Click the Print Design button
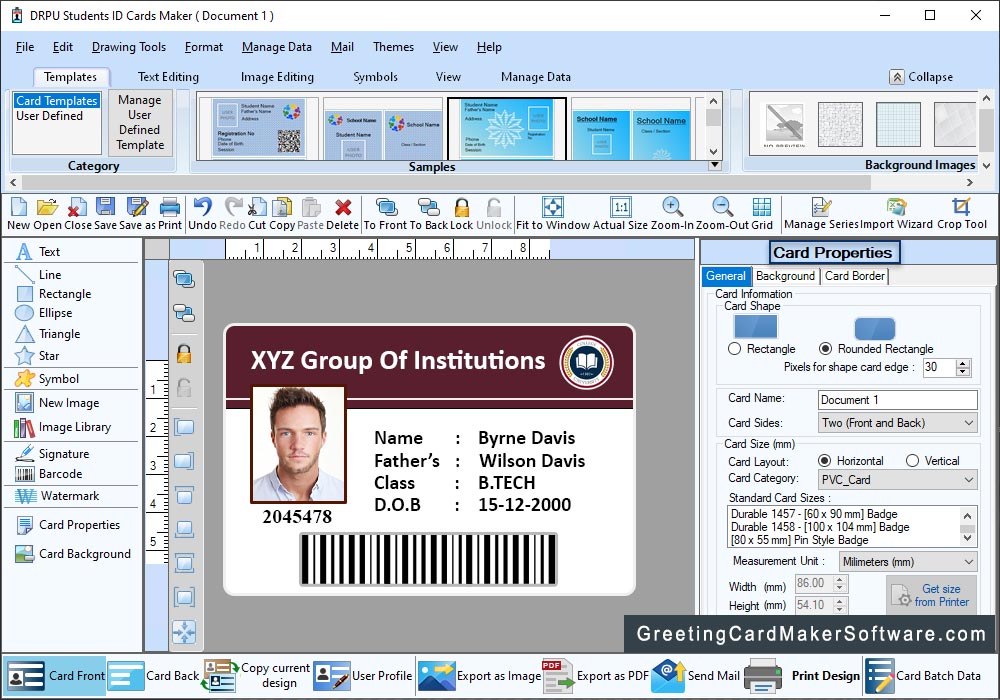Screen dimensions: 1000x700 coord(802,676)
